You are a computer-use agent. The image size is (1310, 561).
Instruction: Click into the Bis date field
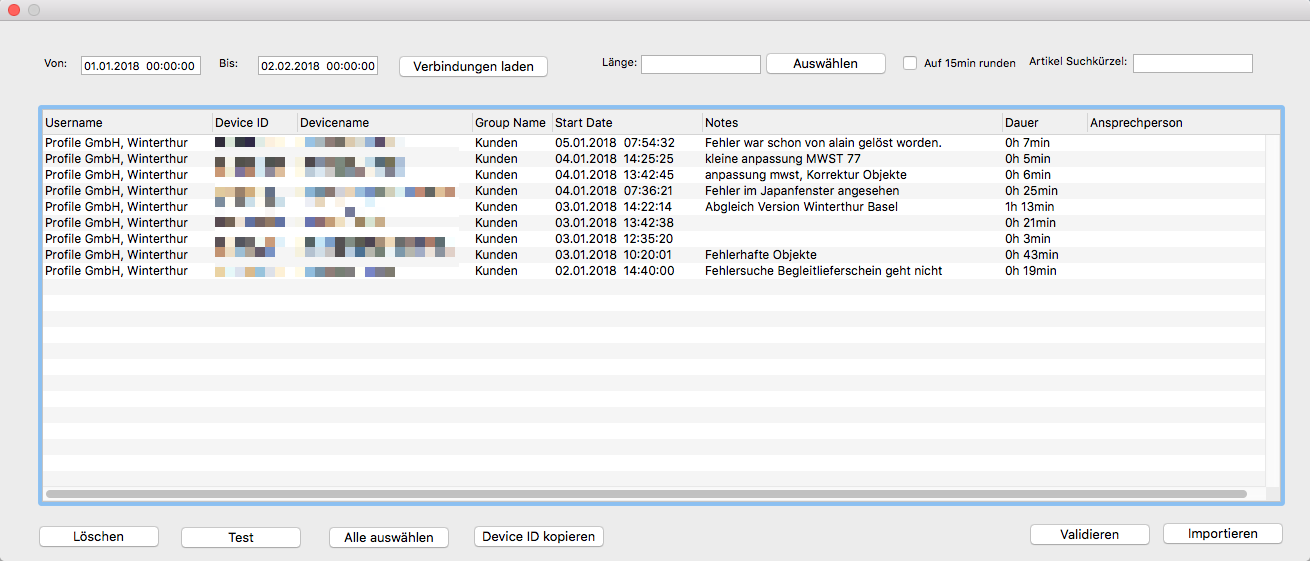tap(318, 66)
